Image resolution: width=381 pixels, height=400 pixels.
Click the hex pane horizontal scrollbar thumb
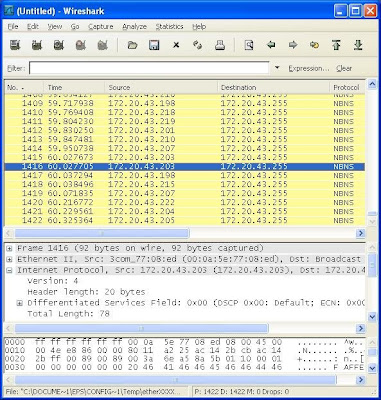[176, 380]
